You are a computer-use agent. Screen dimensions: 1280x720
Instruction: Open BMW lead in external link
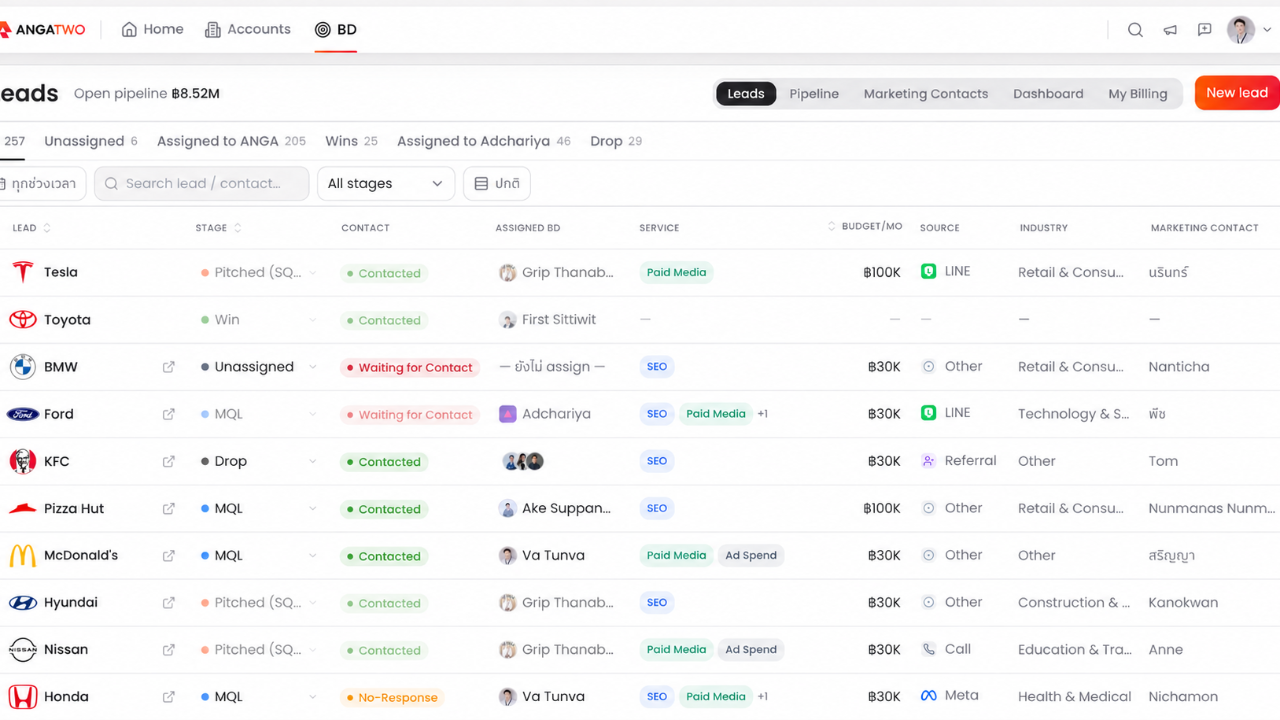tap(169, 367)
